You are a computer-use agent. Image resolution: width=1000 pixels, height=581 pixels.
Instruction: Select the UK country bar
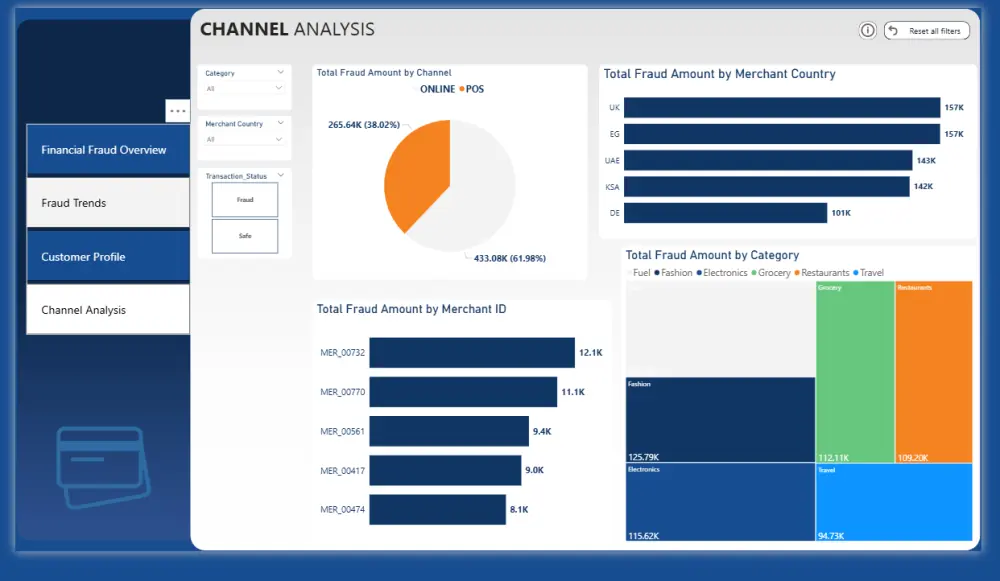782,108
